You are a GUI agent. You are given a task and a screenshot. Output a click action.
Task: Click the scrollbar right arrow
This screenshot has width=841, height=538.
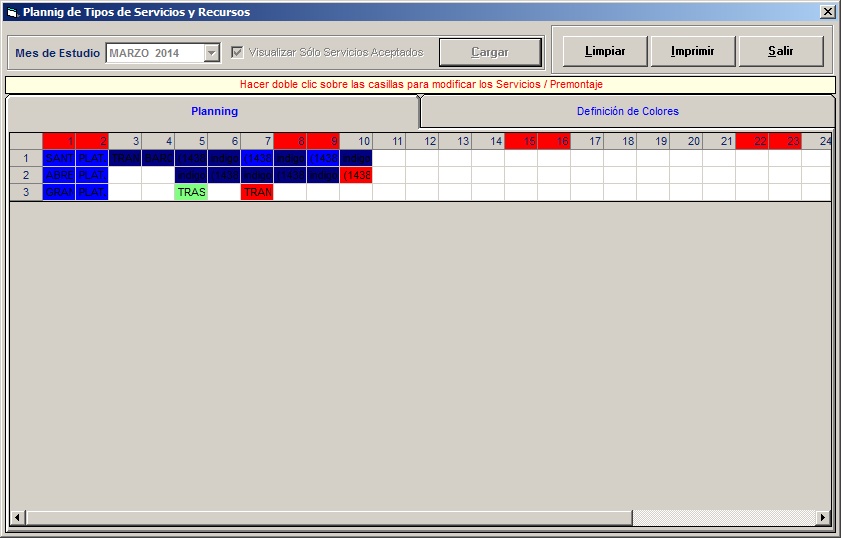[x=823, y=518]
